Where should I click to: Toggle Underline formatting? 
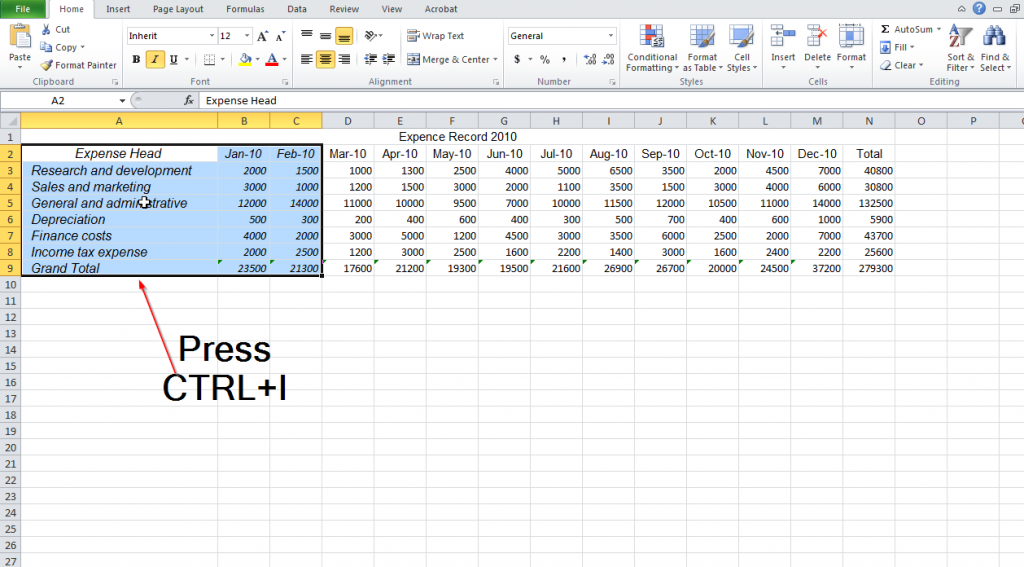(174, 59)
